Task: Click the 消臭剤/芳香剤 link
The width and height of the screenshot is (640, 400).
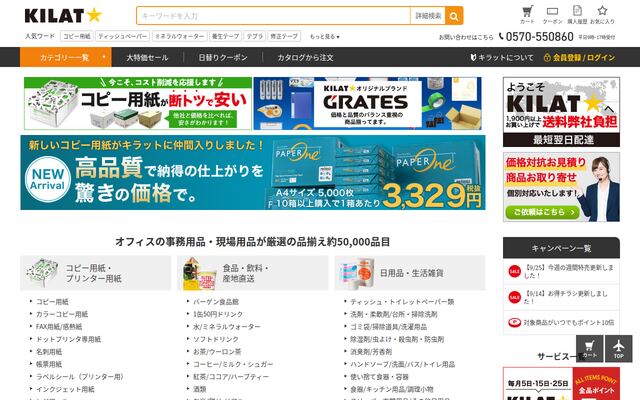Action: click(371, 351)
